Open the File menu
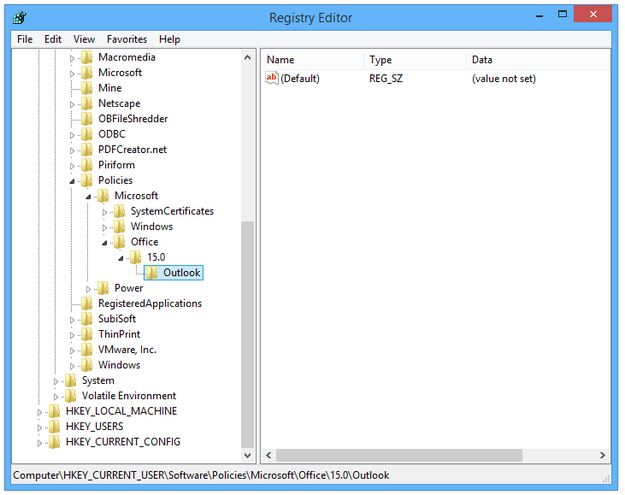The image size is (625, 495). point(25,39)
